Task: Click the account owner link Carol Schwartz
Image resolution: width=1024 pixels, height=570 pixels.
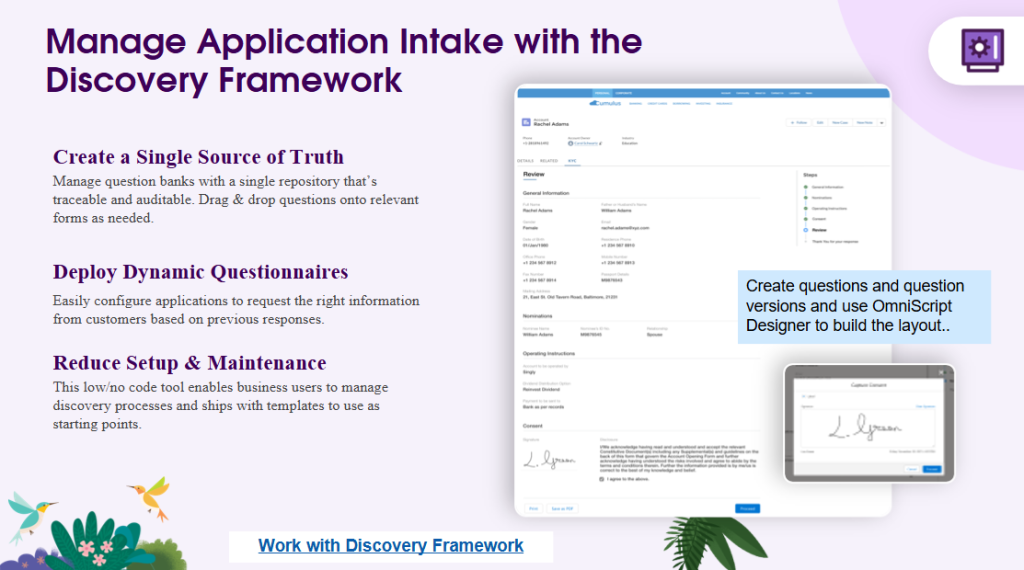Action: pos(586,143)
